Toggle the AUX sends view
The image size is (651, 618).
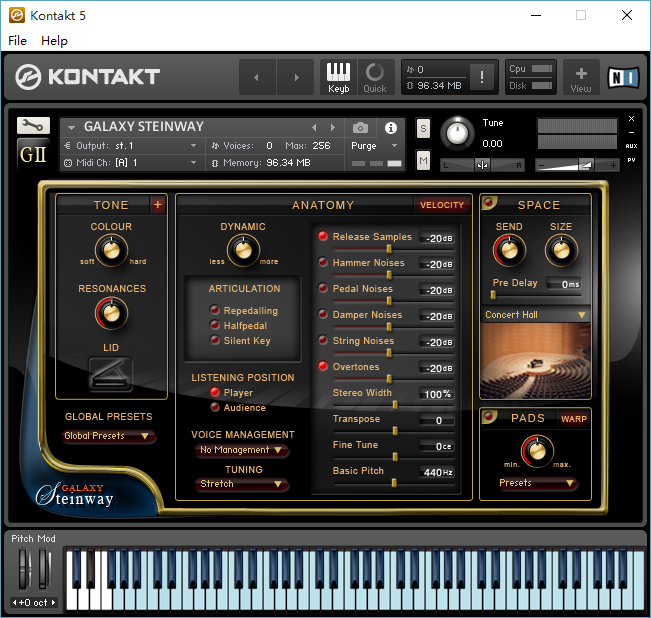[x=631, y=146]
